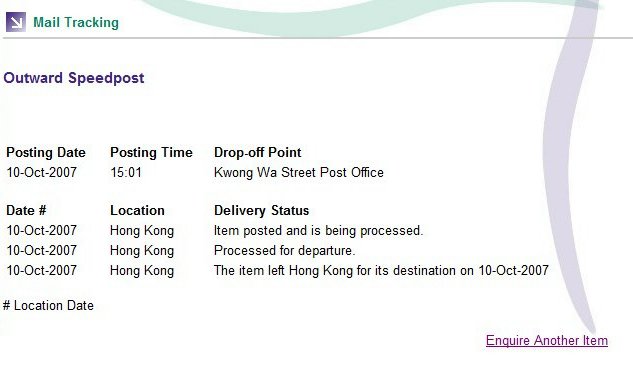
Task: Click the Date # column header
Action: point(26,211)
